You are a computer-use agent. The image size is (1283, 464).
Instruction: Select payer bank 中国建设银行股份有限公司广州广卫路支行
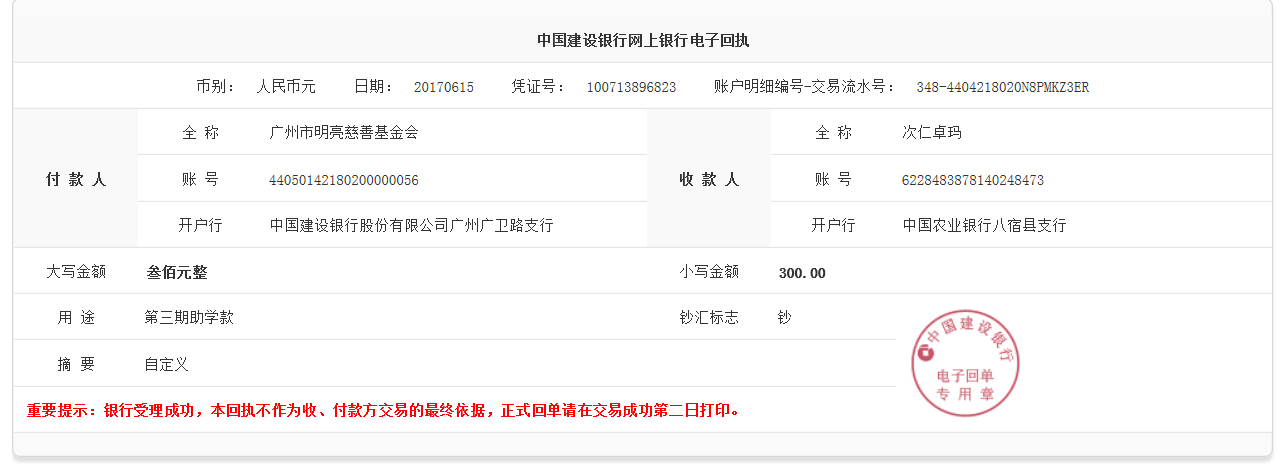(411, 226)
